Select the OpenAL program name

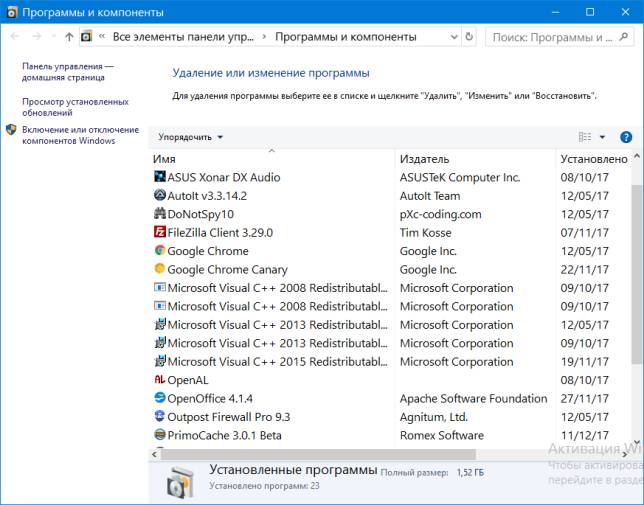(x=188, y=380)
